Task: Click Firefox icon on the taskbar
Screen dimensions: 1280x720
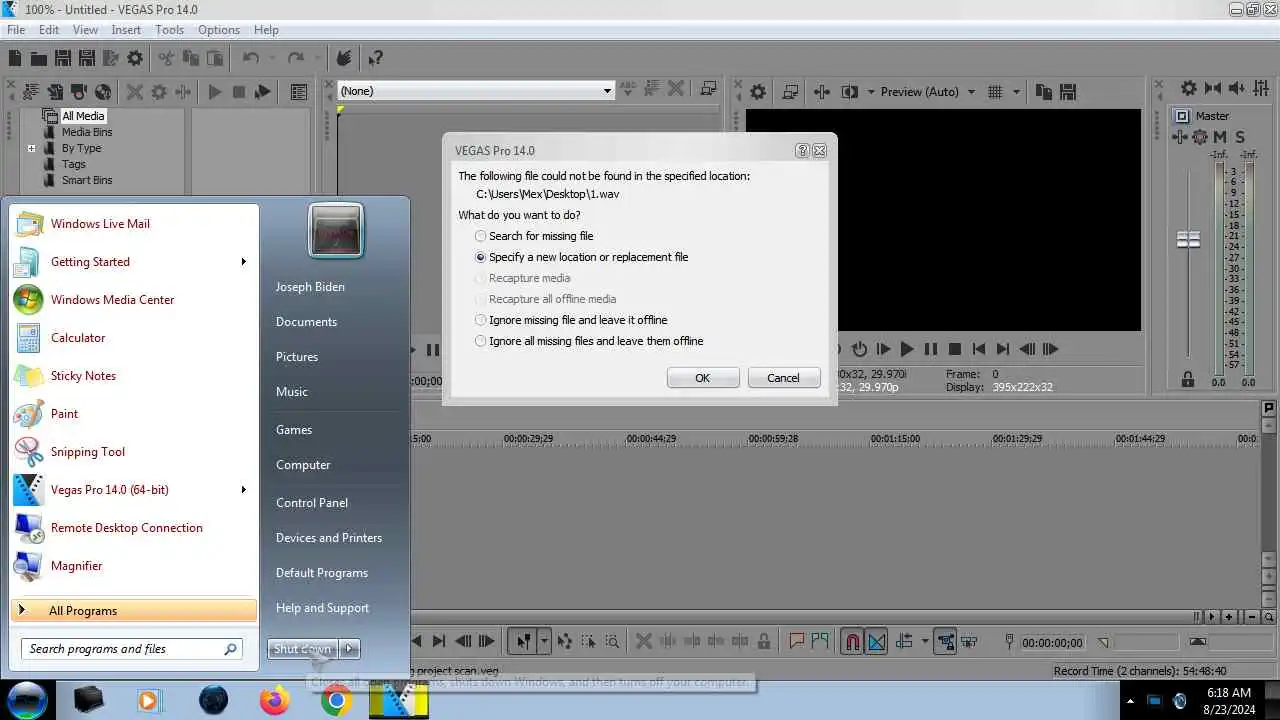Action: click(x=274, y=700)
